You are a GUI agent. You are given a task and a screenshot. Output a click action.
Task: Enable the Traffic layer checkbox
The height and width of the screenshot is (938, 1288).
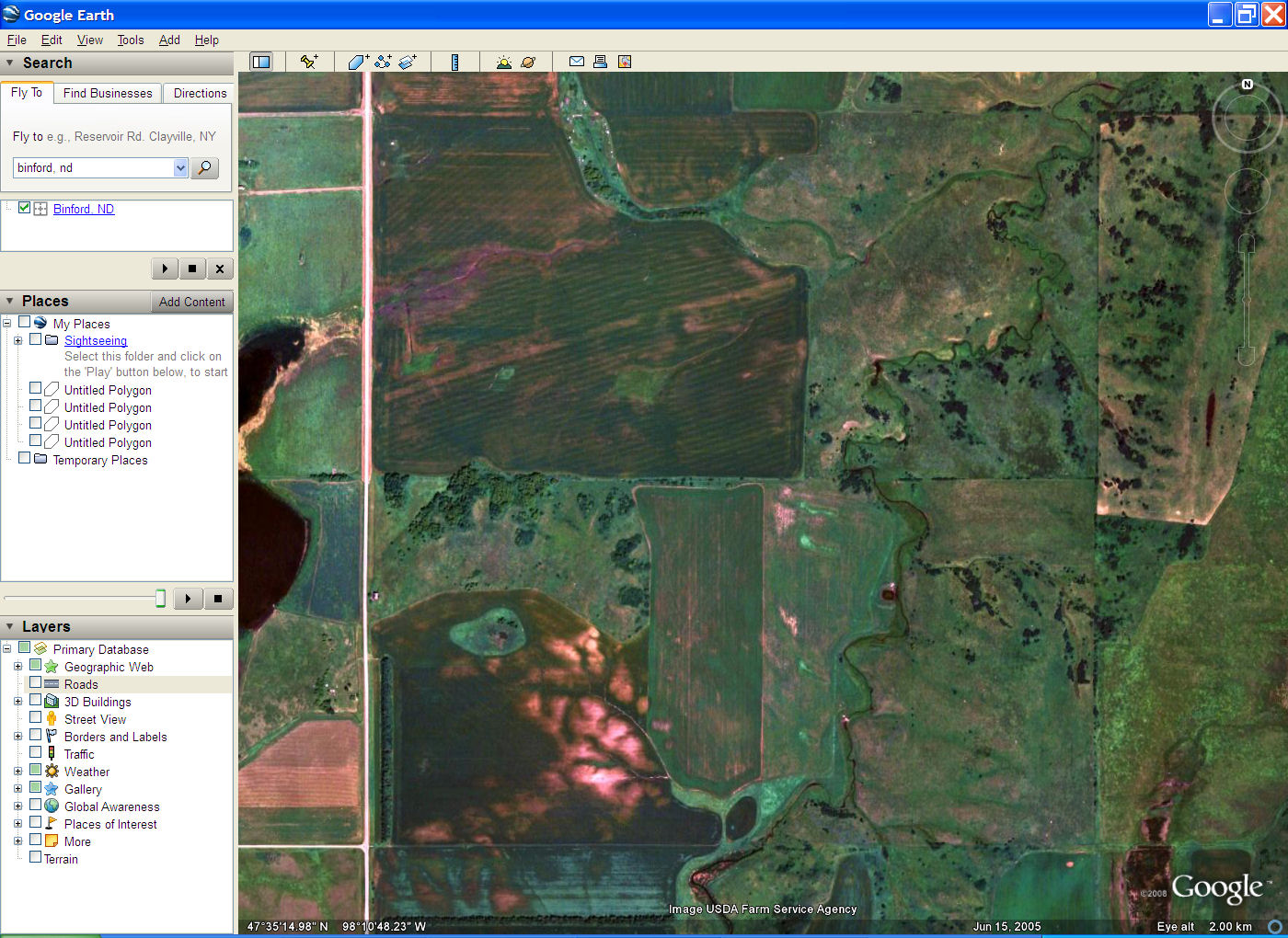[36, 752]
